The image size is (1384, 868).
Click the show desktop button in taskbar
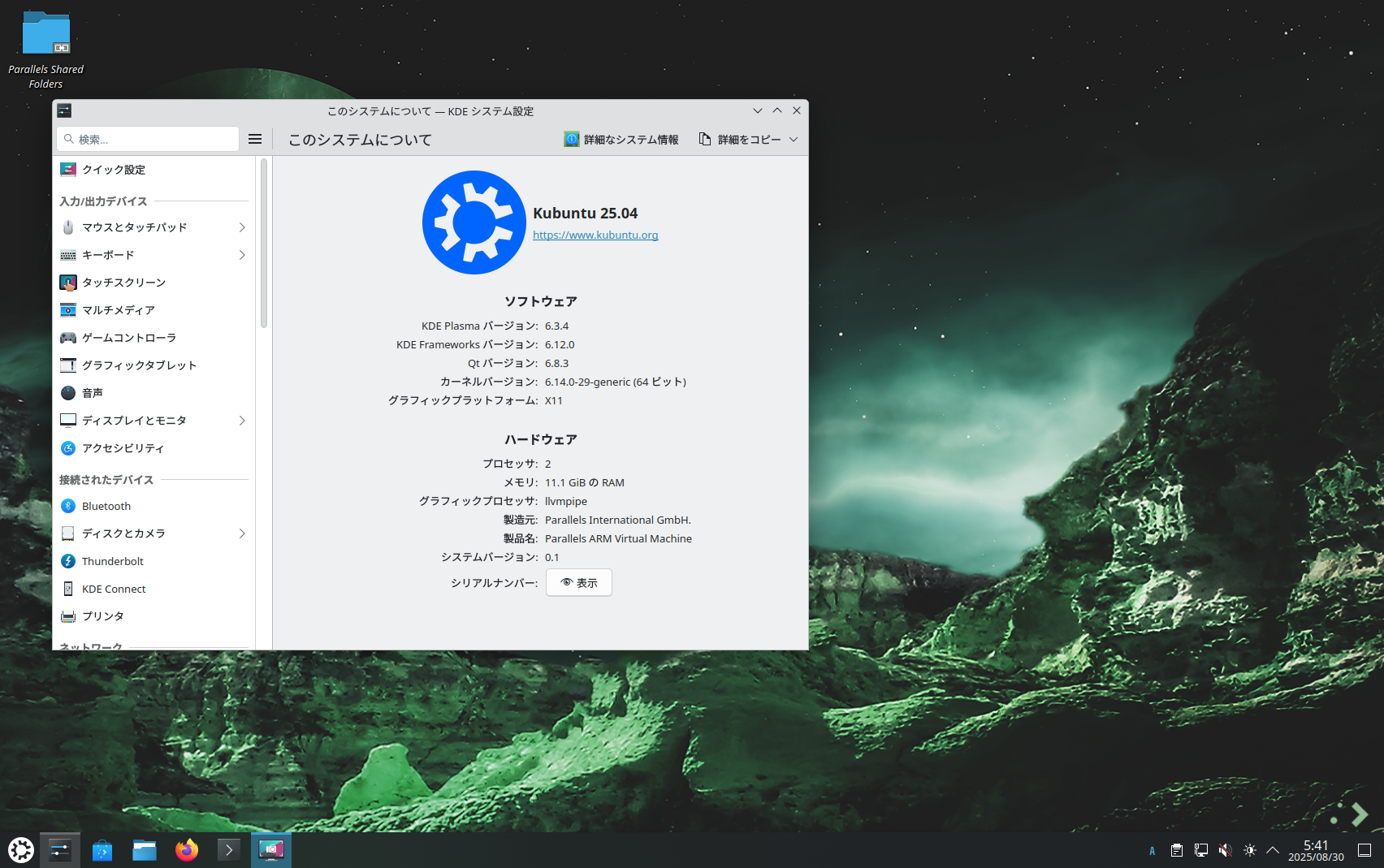tap(1365, 850)
